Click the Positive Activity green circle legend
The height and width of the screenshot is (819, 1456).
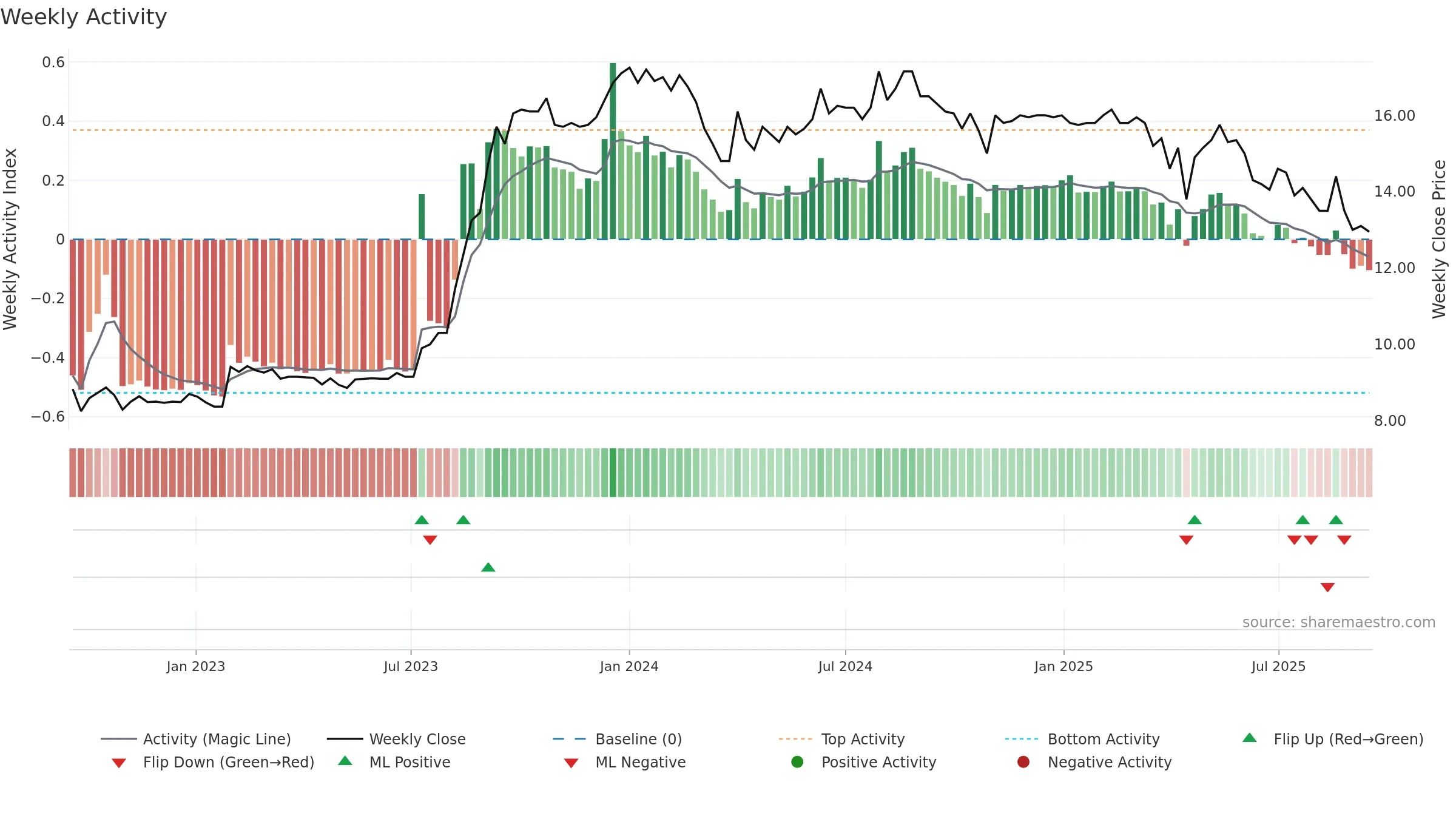pyautogui.click(x=797, y=762)
